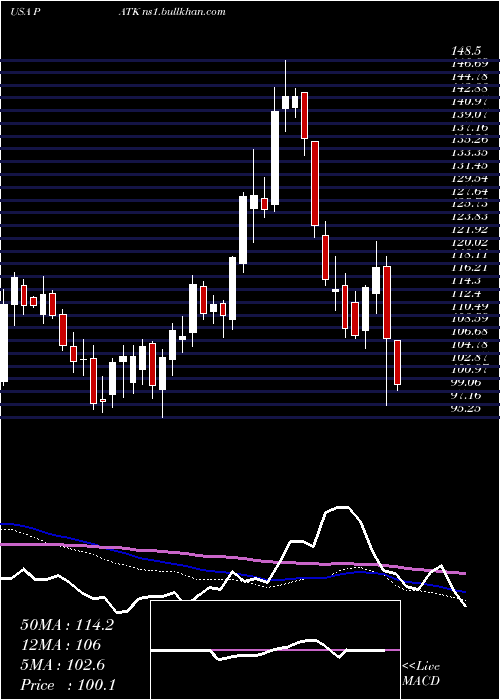The height and width of the screenshot is (700, 500).
Task: Click the 120.02 price axis label
Action: tap(469, 242)
